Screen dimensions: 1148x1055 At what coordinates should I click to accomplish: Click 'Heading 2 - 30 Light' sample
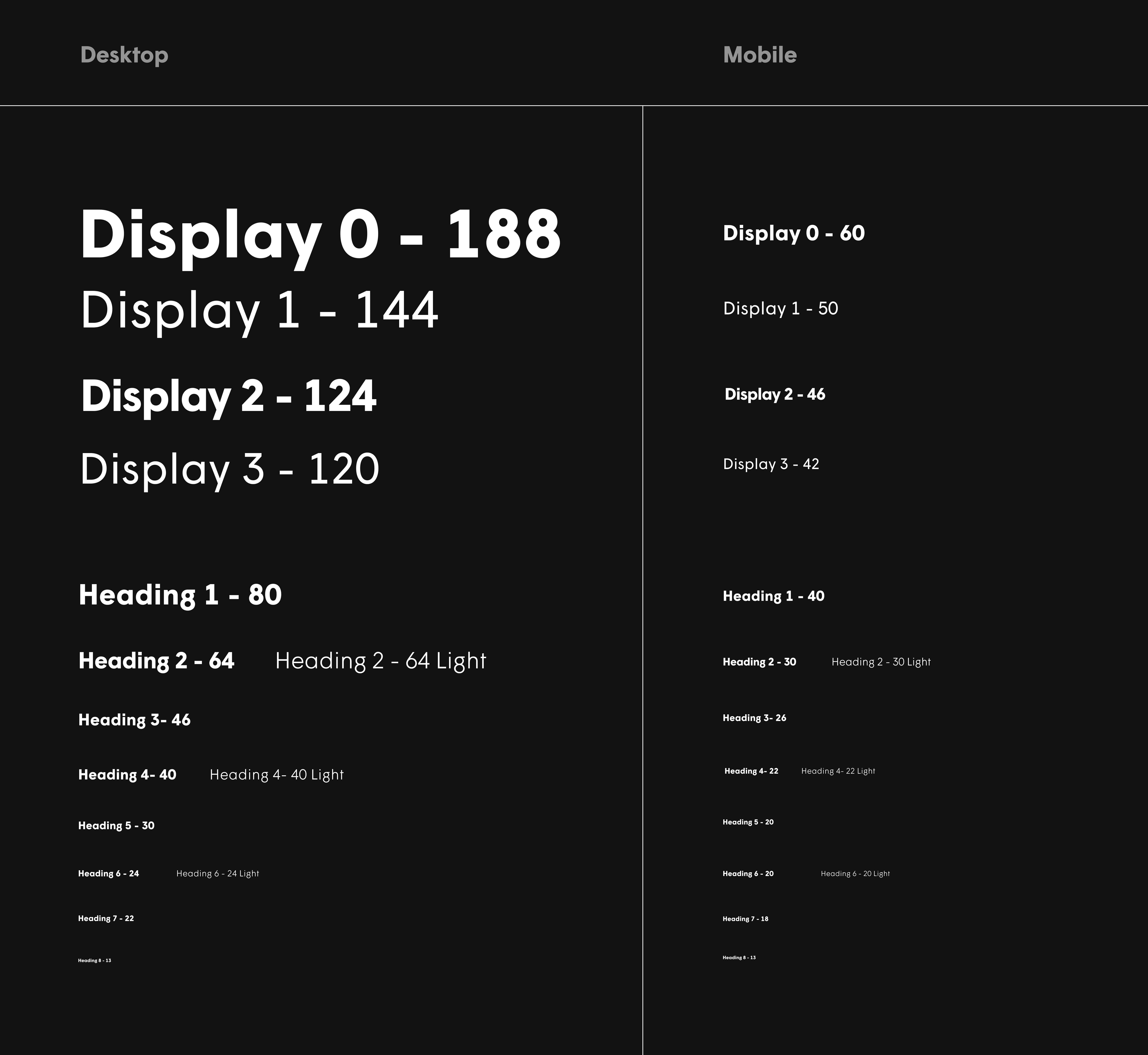click(881, 662)
